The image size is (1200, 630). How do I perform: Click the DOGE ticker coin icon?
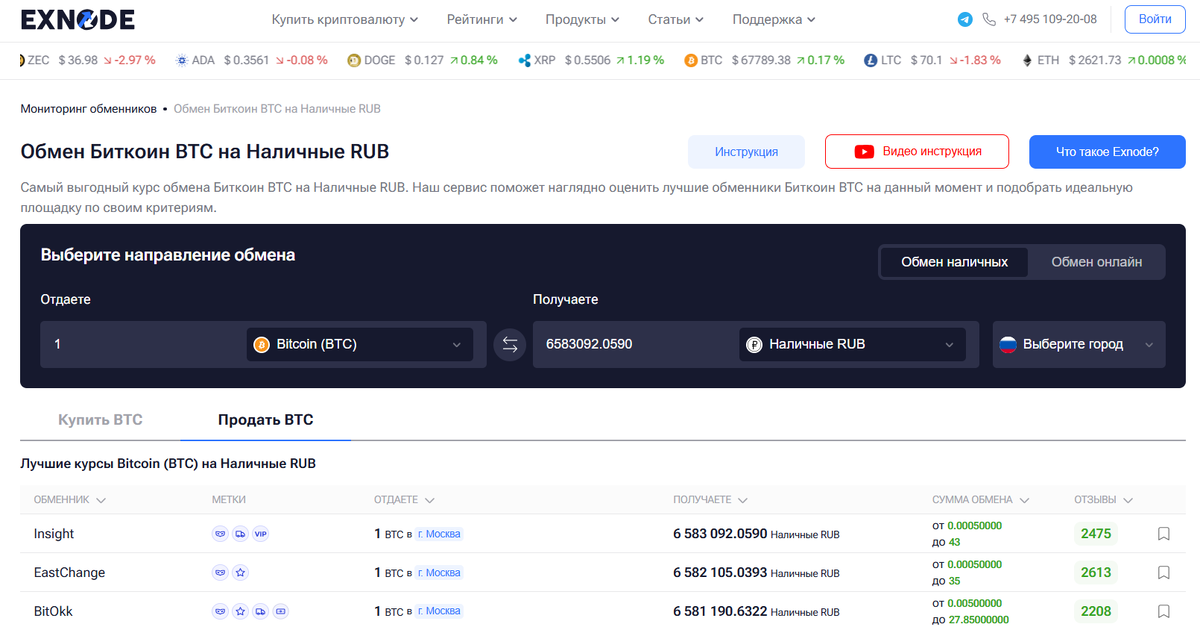354,60
